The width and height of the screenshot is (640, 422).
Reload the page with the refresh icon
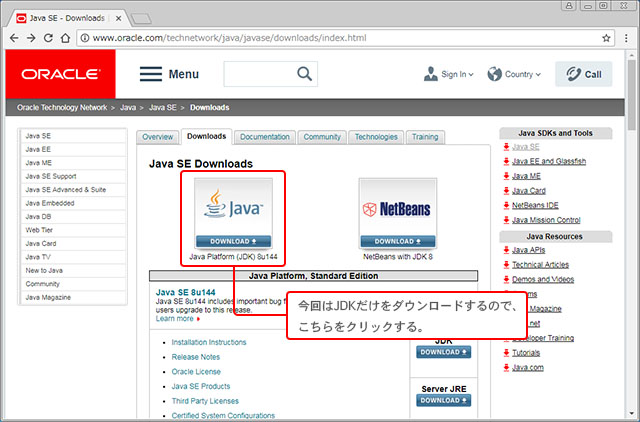tap(48, 38)
